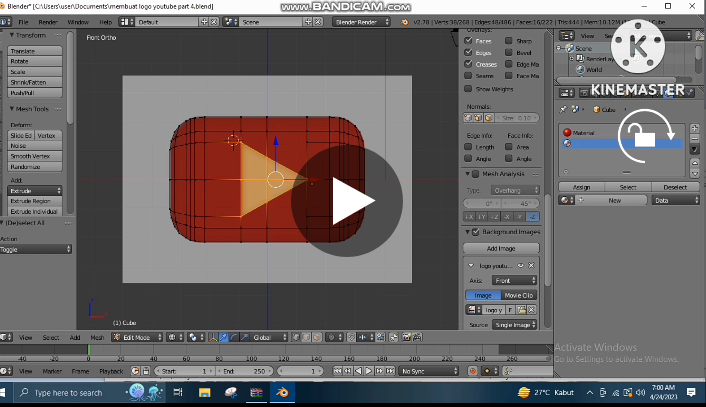This screenshot has height=407, width=706.
Task: Toggle auto keyframe record button
Action: pos(472,371)
